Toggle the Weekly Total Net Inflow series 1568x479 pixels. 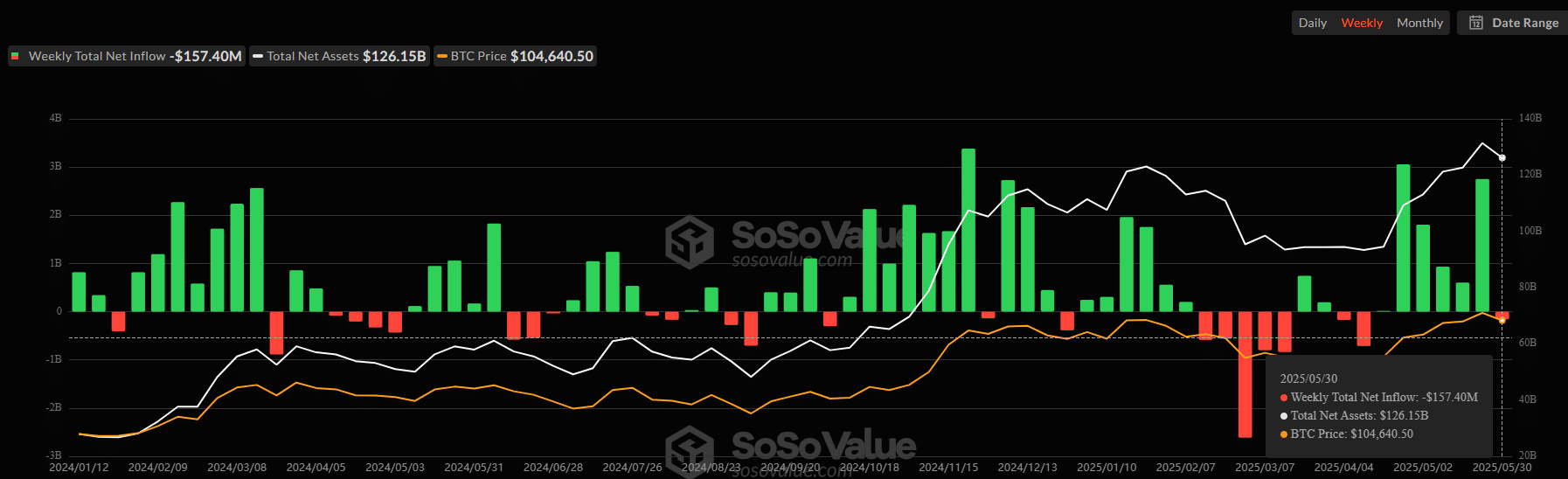(x=127, y=56)
